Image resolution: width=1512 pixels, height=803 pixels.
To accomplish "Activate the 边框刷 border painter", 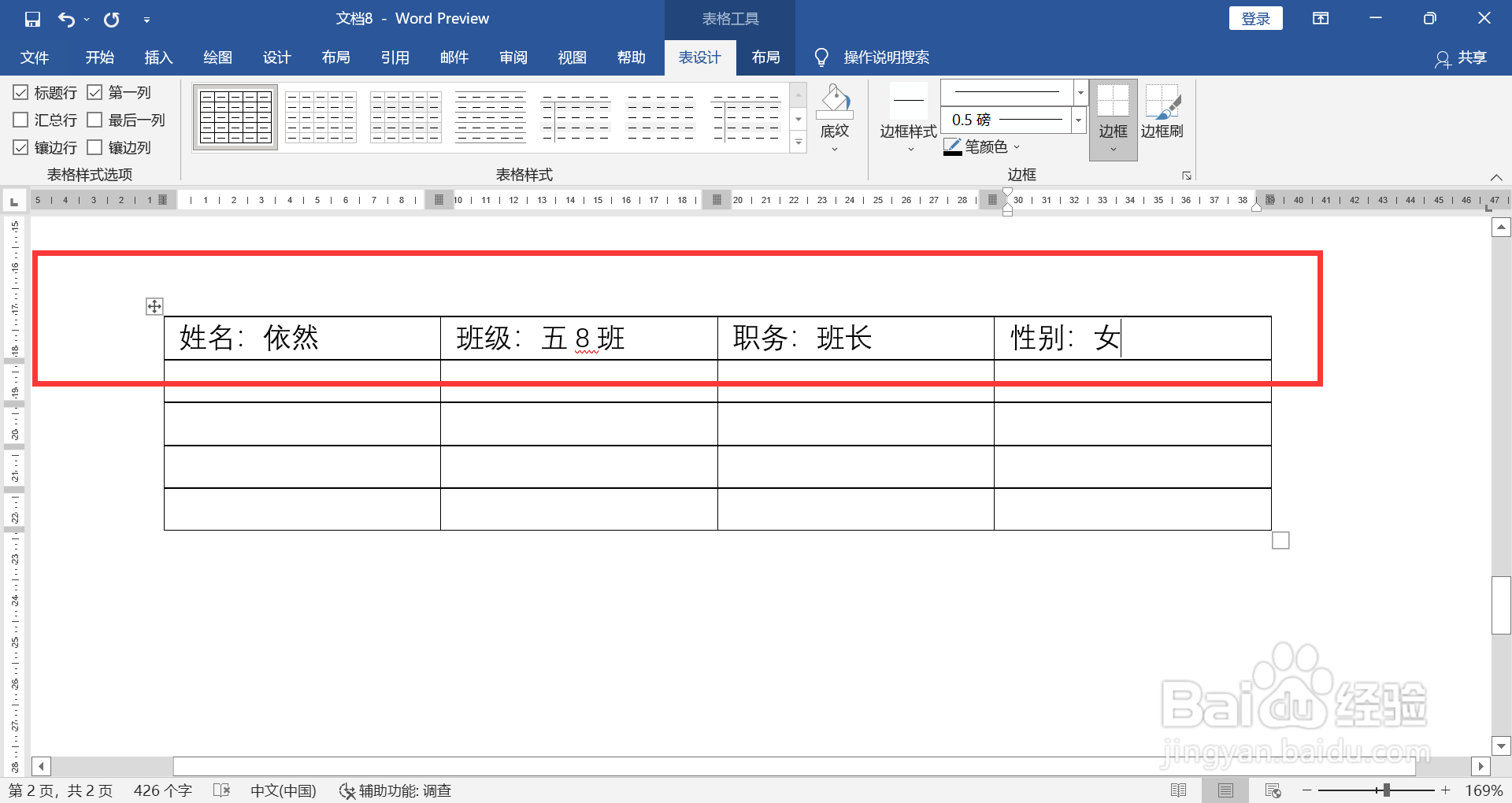I will coord(1162,112).
